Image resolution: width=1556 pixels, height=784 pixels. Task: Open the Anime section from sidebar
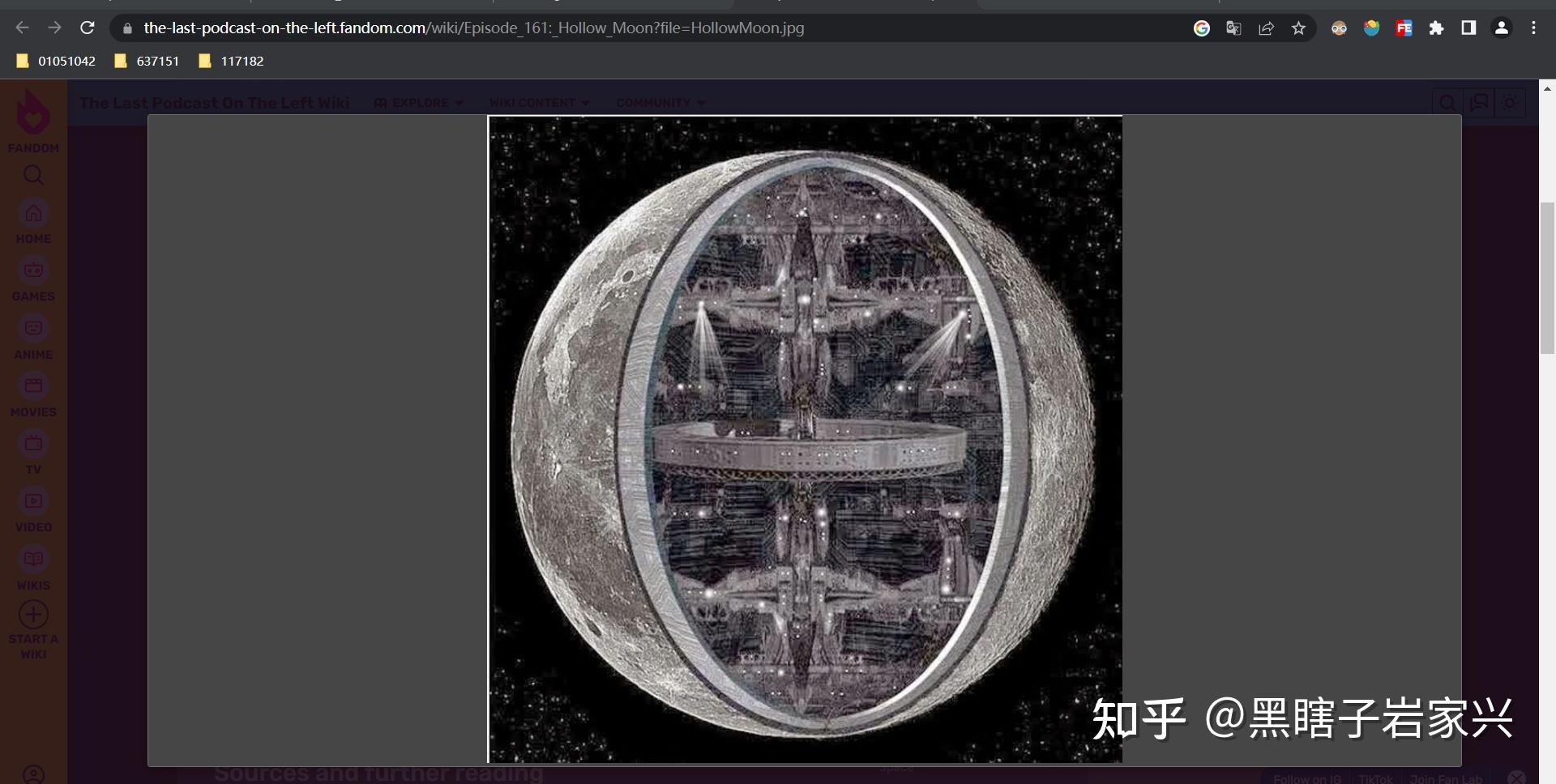click(33, 328)
